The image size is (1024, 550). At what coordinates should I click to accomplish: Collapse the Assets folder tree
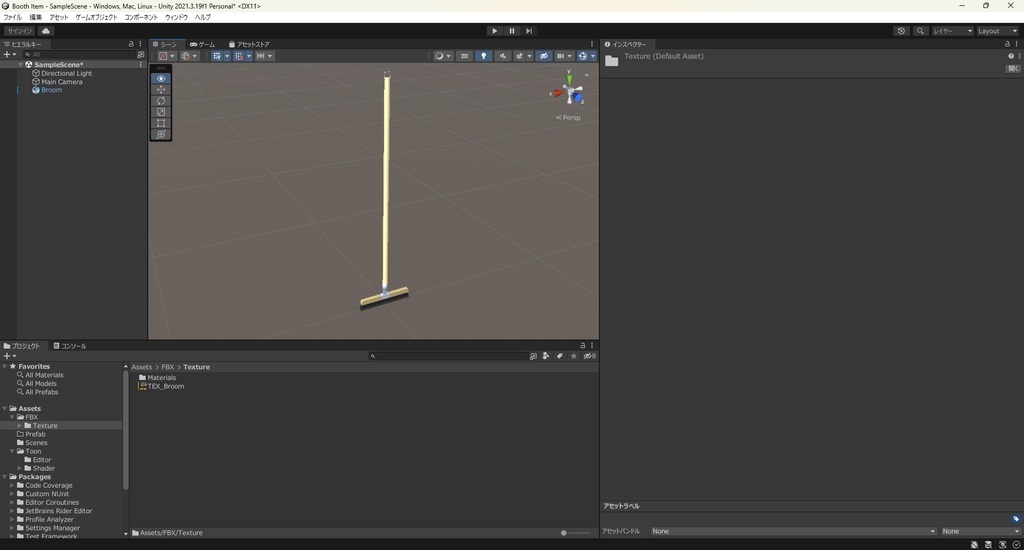(x=5, y=408)
